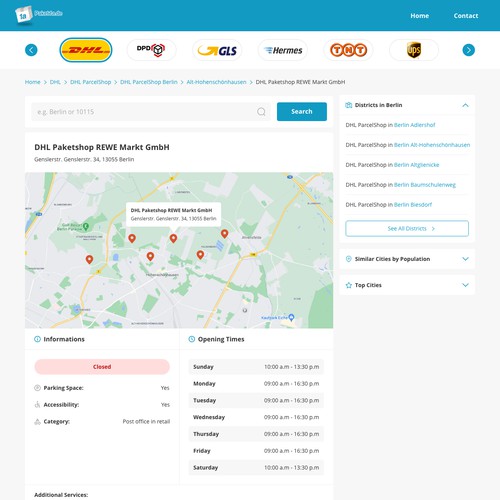
Task: Click the Category icon
Action: [x=37, y=421]
